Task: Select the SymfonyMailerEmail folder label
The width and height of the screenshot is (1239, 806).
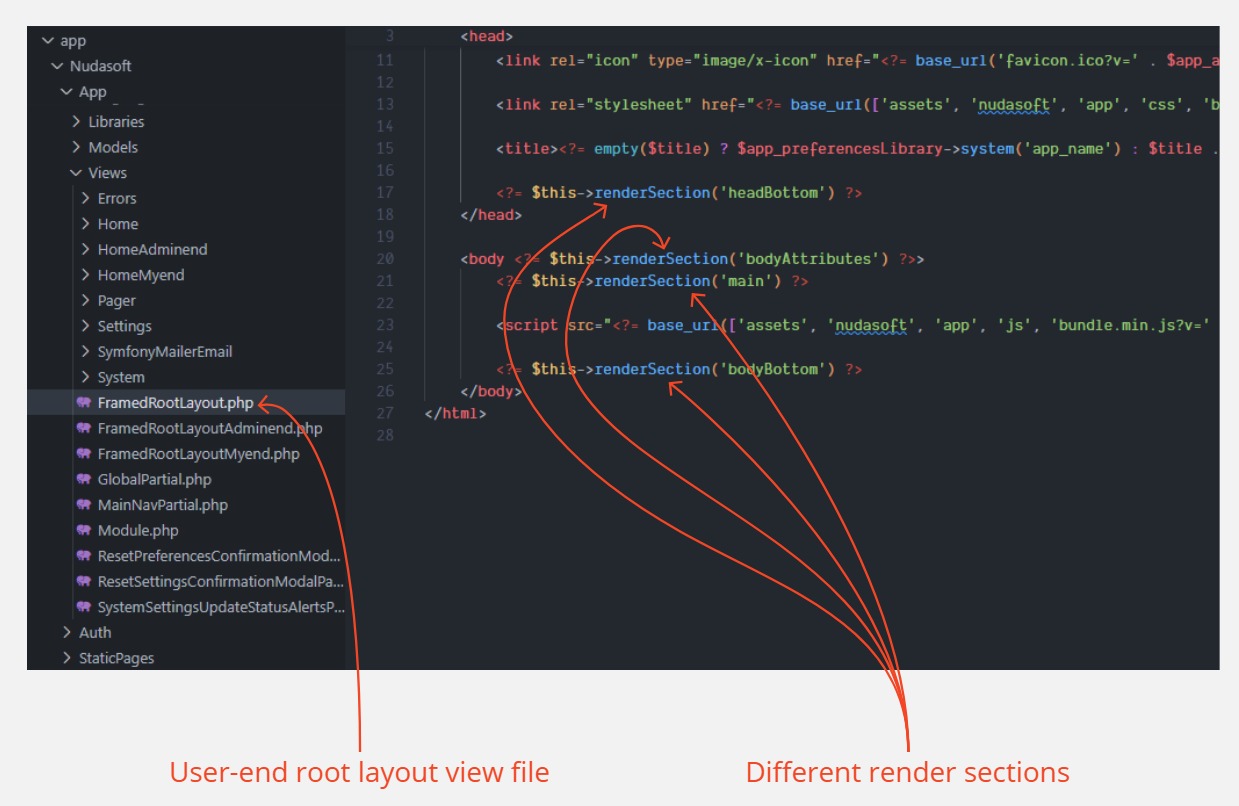Action: pos(165,351)
